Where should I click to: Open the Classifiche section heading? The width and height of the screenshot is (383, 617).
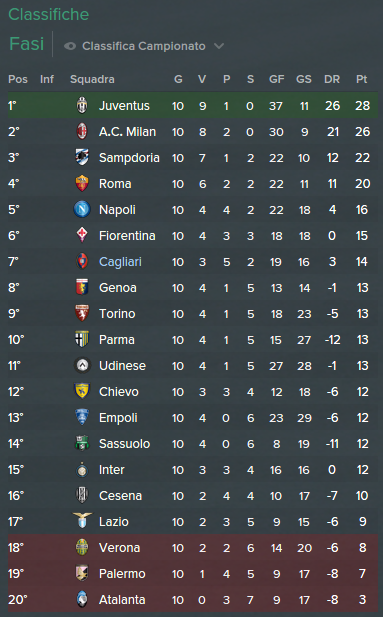(49, 15)
